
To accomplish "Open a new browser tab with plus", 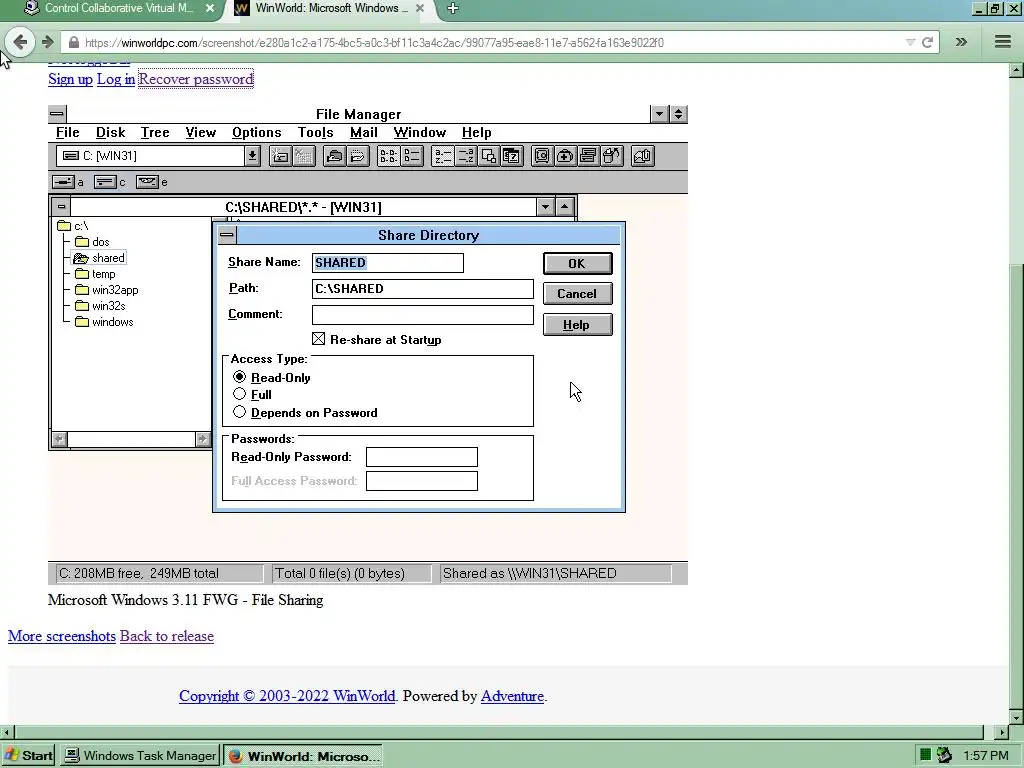I will (x=453, y=8).
